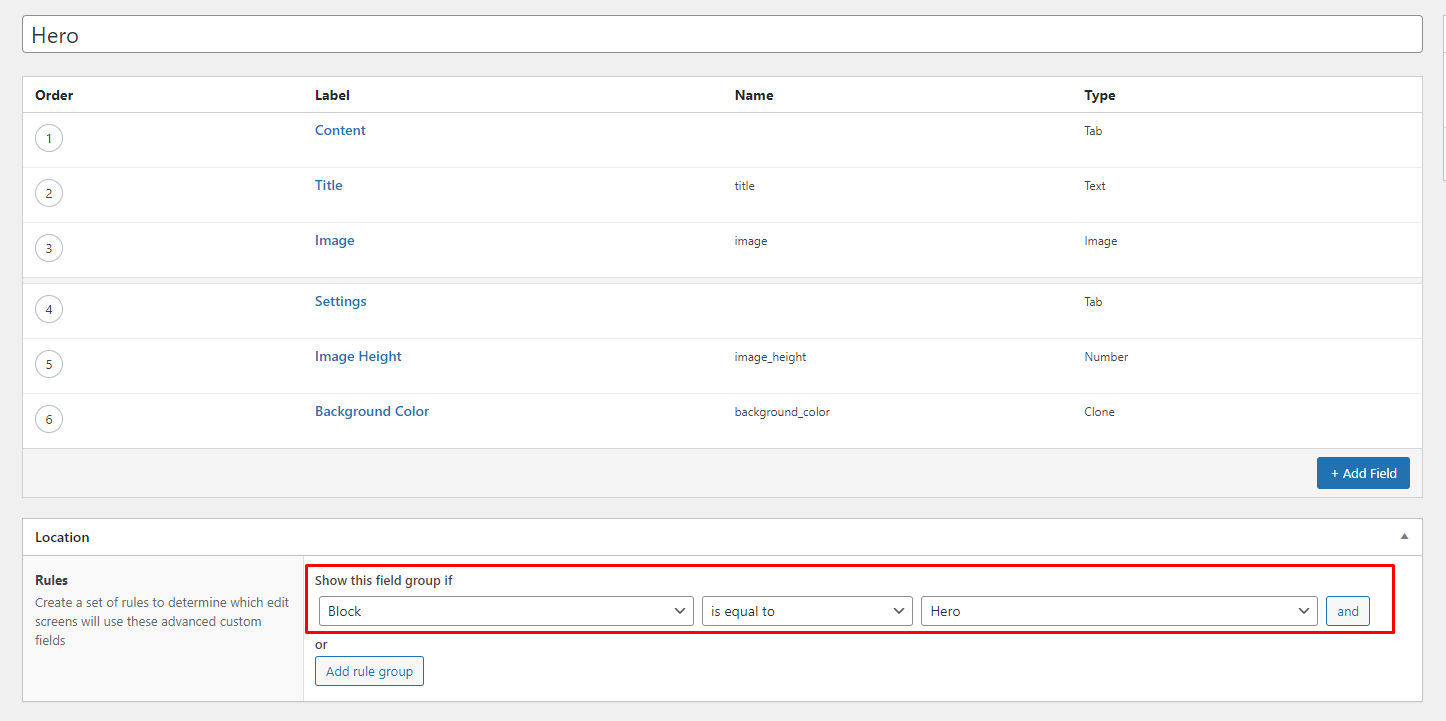The image size is (1446, 721).
Task: Click the order handle numbered 2
Action: pyautogui.click(x=49, y=193)
